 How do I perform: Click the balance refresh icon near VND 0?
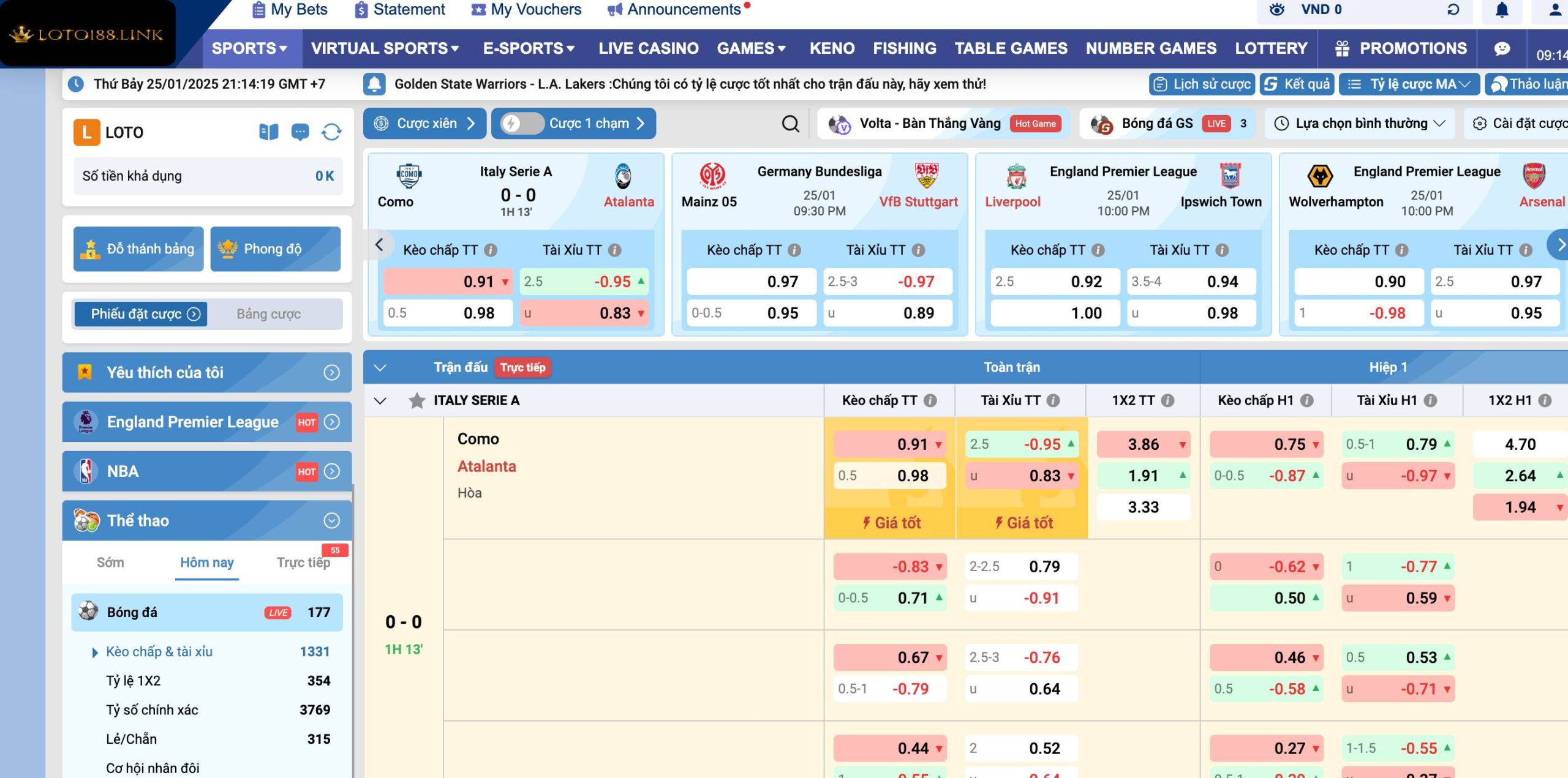tap(1453, 9)
